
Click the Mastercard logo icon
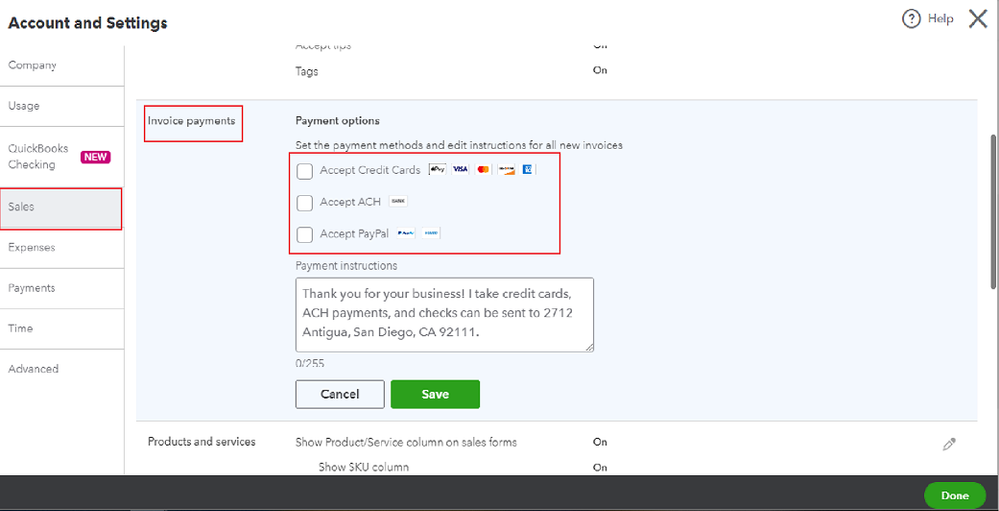pyautogui.click(x=483, y=170)
